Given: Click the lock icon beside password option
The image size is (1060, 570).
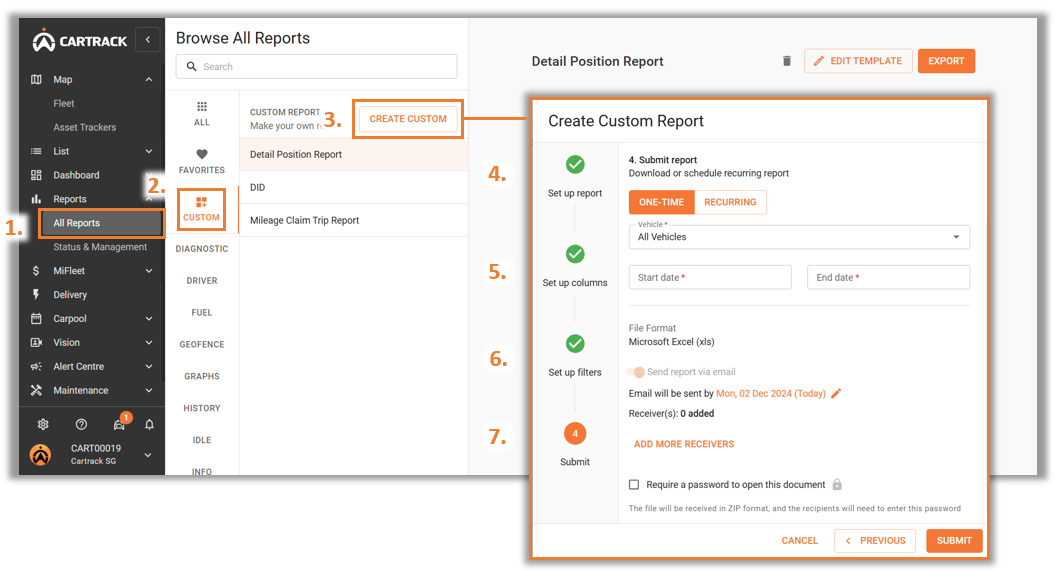Looking at the screenshot, I should coord(837,484).
